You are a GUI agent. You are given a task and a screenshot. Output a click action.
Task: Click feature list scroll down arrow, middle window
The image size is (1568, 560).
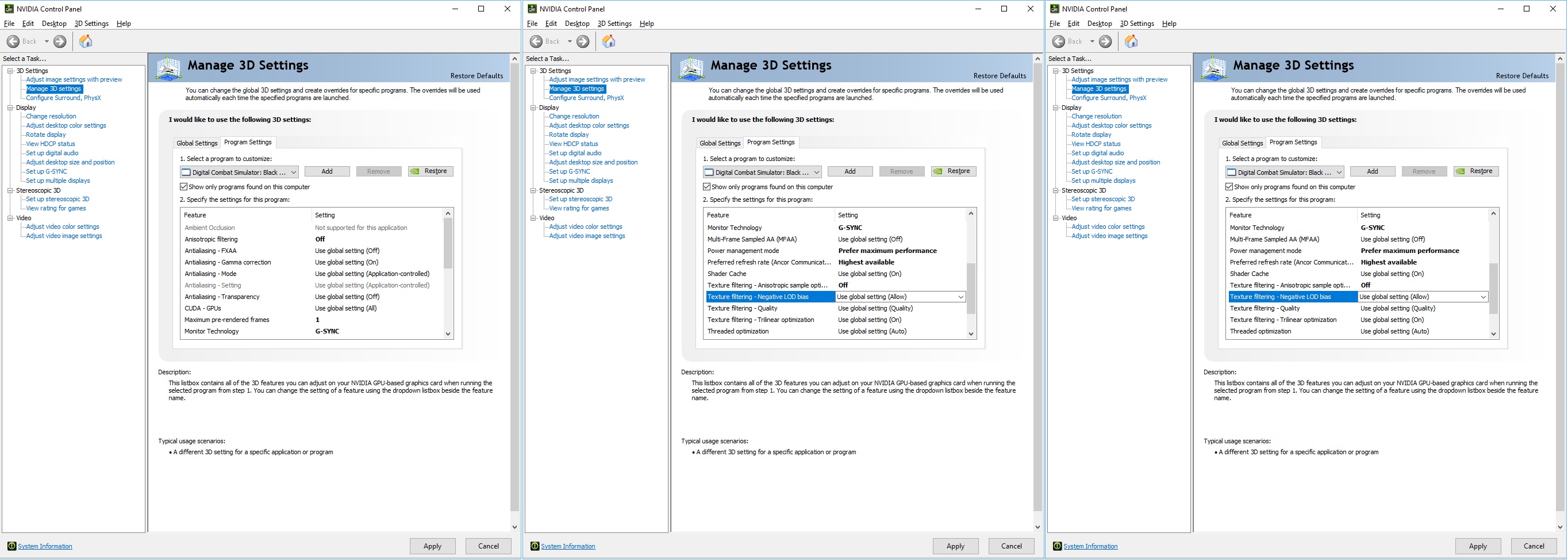[x=971, y=333]
